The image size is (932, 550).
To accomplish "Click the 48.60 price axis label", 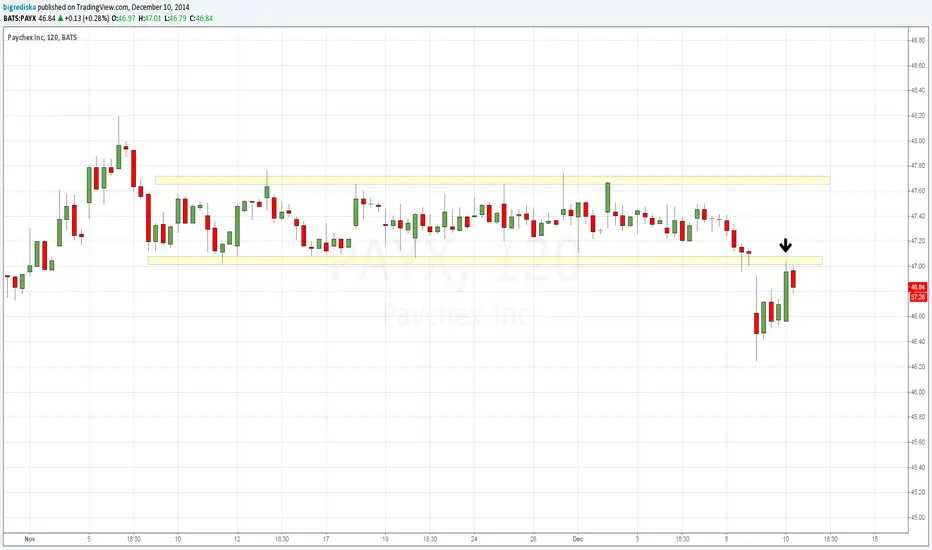I will (918, 65).
